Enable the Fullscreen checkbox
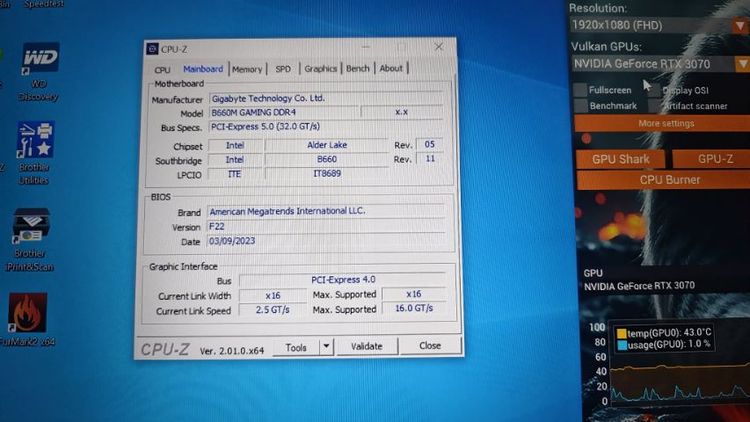 (581, 90)
